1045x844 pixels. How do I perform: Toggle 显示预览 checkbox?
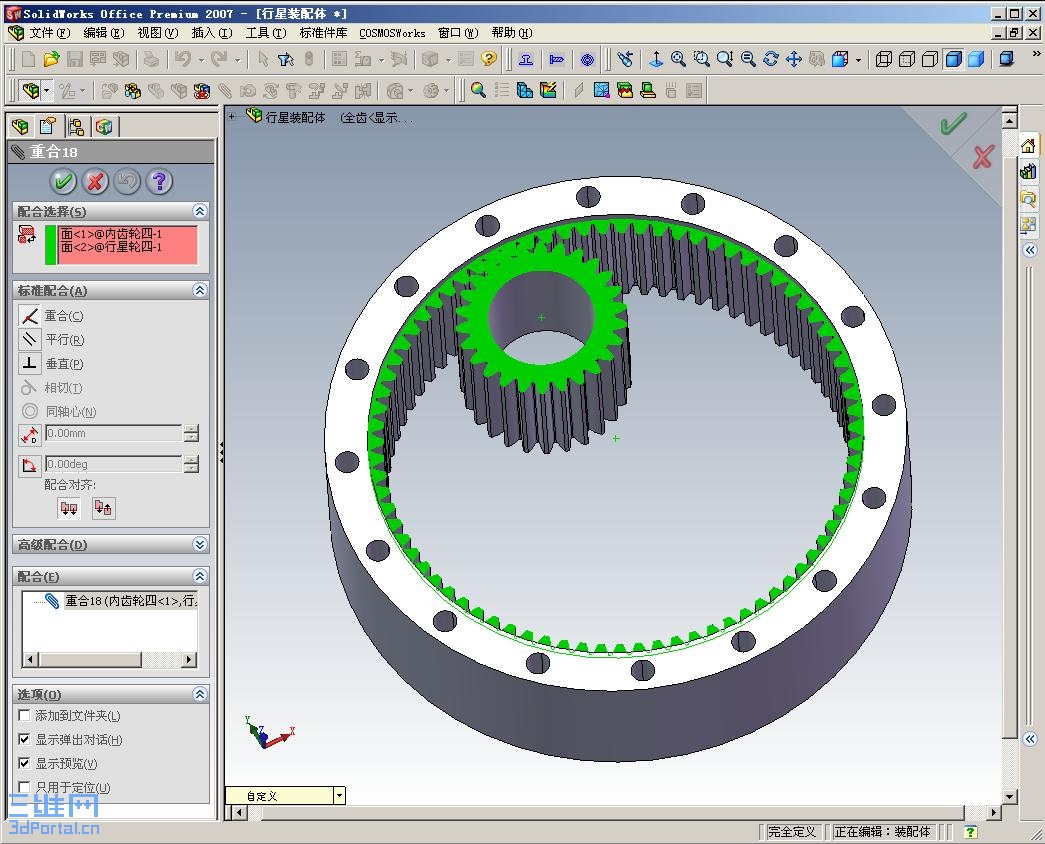(x=24, y=763)
